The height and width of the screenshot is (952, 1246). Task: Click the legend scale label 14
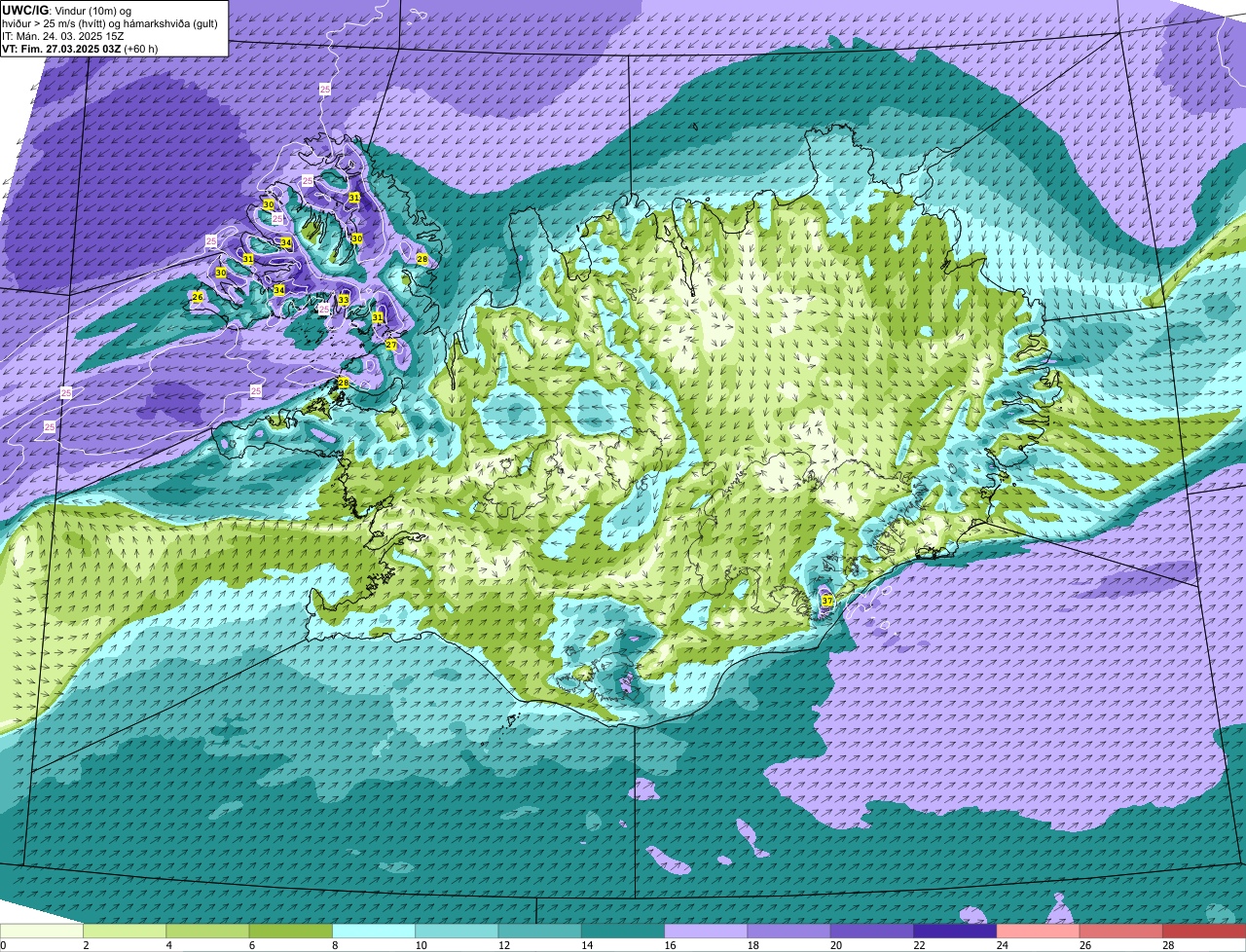pyautogui.click(x=586, y=945)
